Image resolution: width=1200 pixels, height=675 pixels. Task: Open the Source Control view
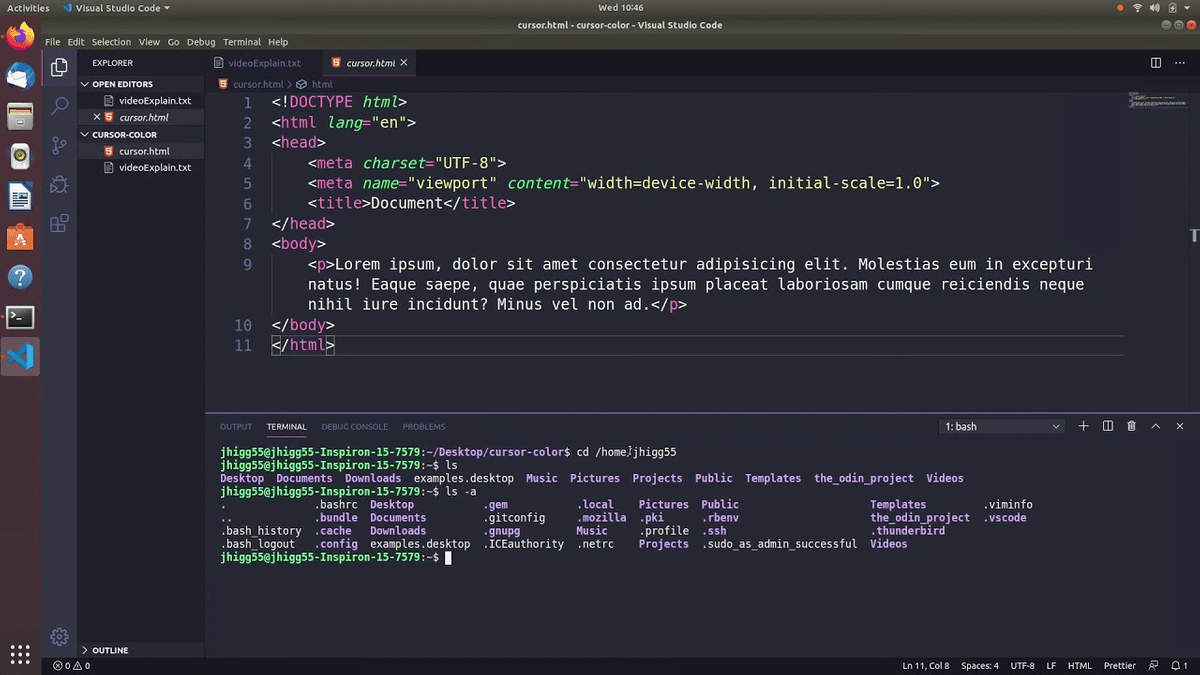click(59, 145)
